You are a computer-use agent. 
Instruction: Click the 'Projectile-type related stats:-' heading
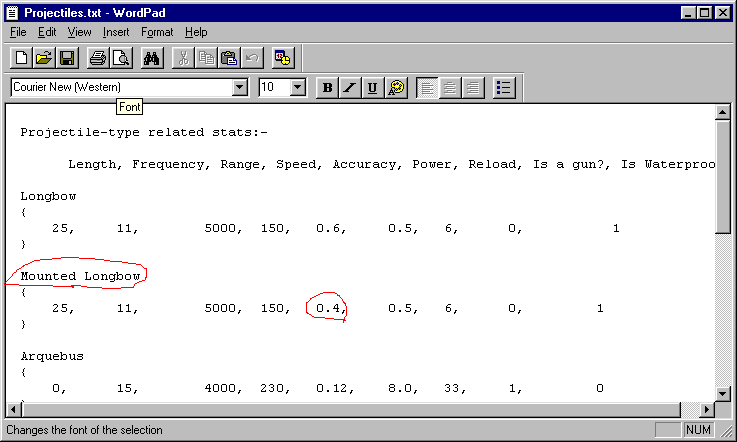pos(144,133)
